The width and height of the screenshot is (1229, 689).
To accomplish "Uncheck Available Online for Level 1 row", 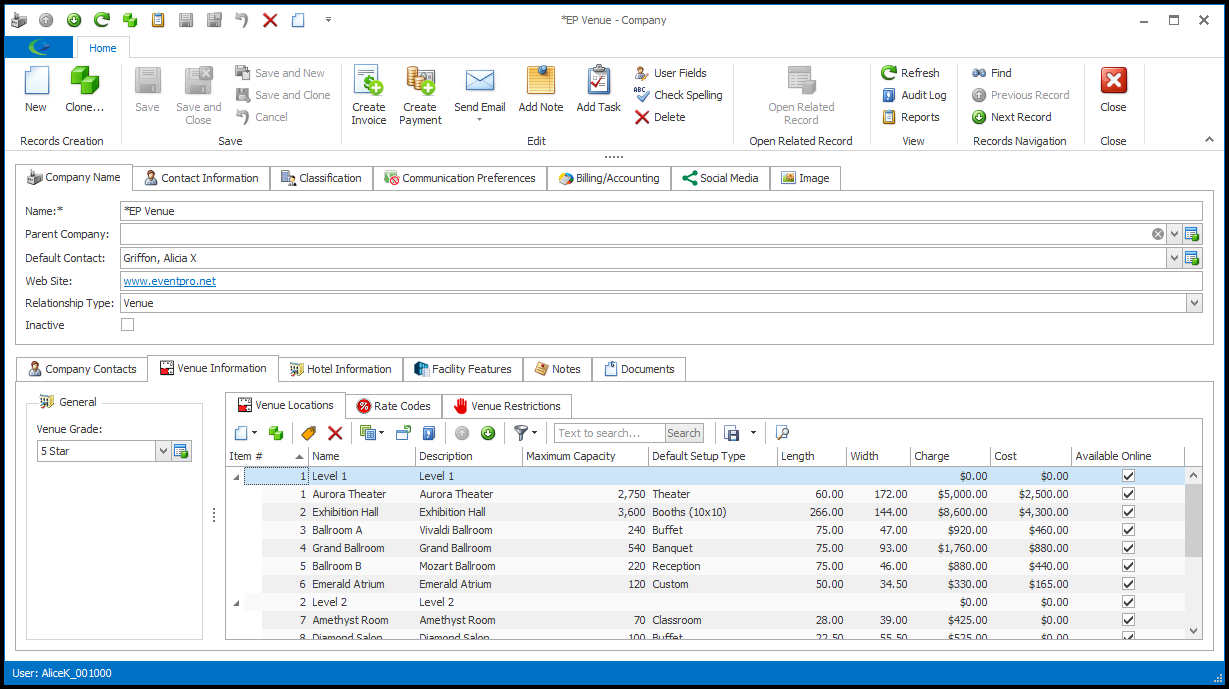I will [x=1128, y=476].
